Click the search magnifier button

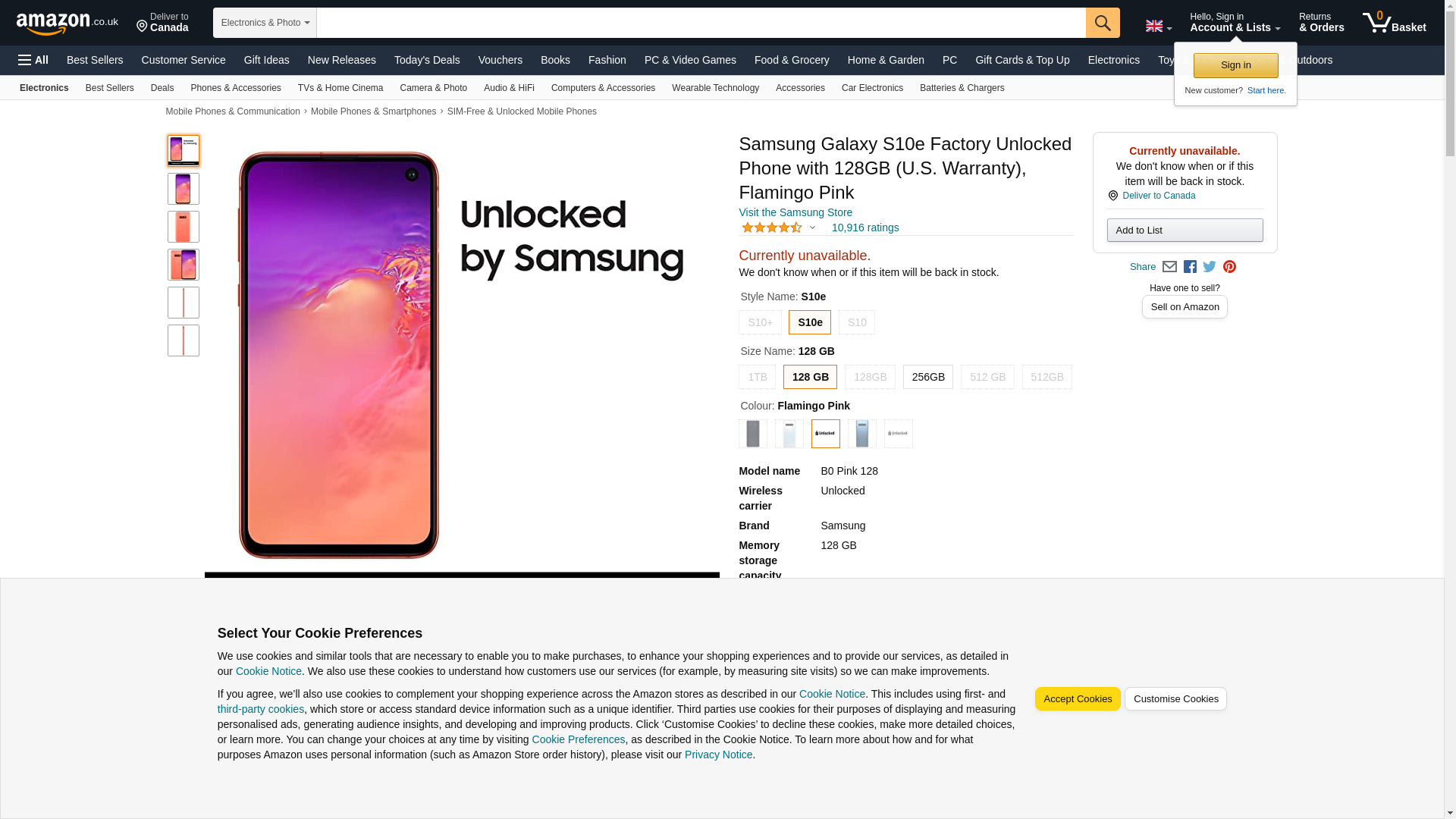tap(1102, 23)
